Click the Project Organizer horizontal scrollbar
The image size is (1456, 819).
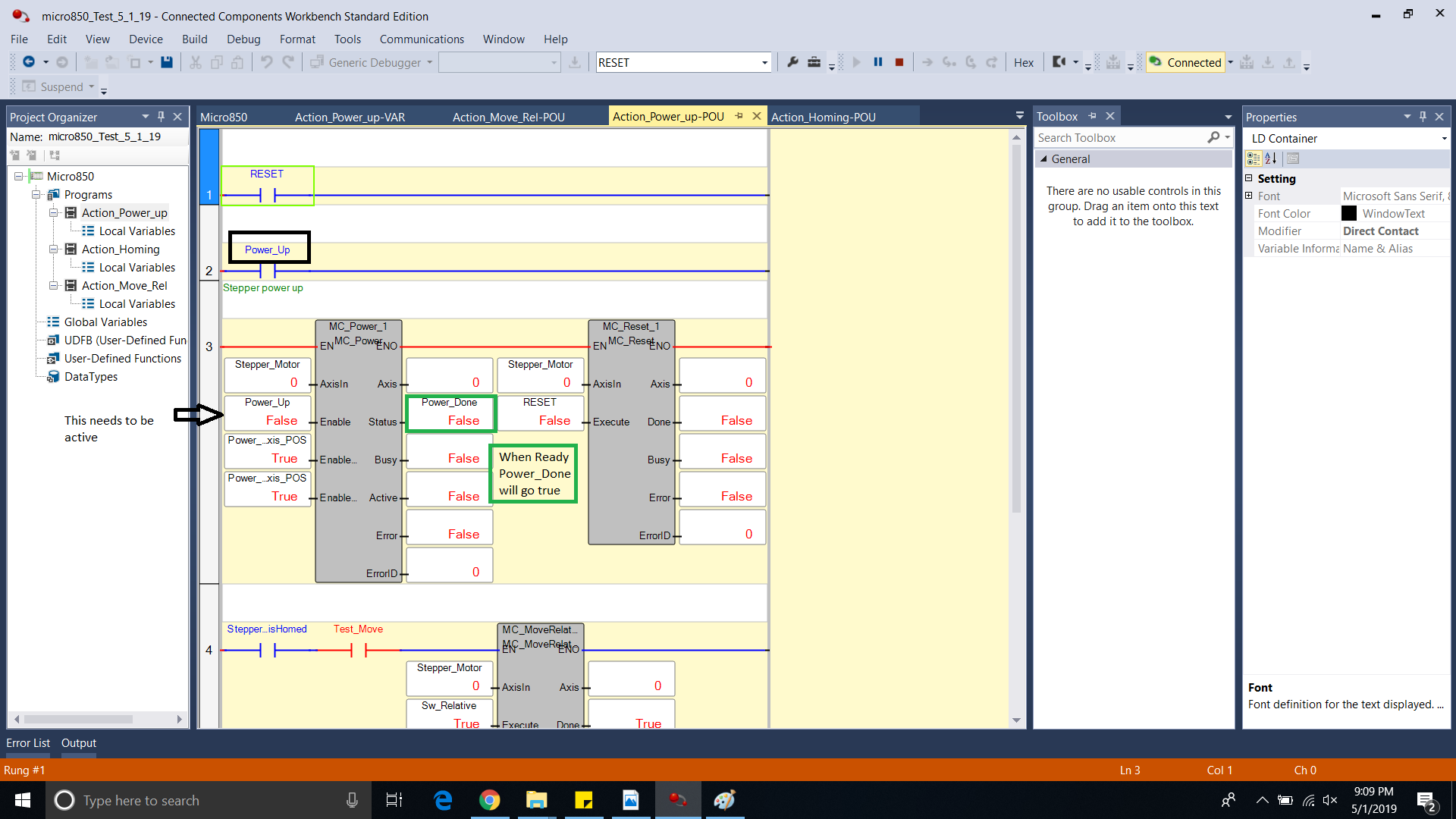78,719
